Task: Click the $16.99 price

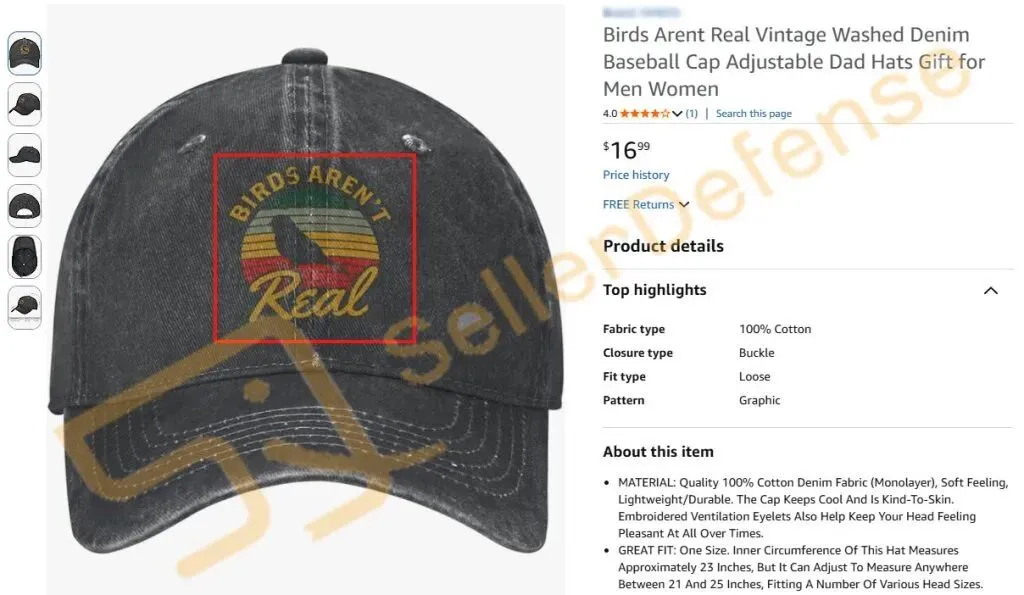Action: point(626,150)
